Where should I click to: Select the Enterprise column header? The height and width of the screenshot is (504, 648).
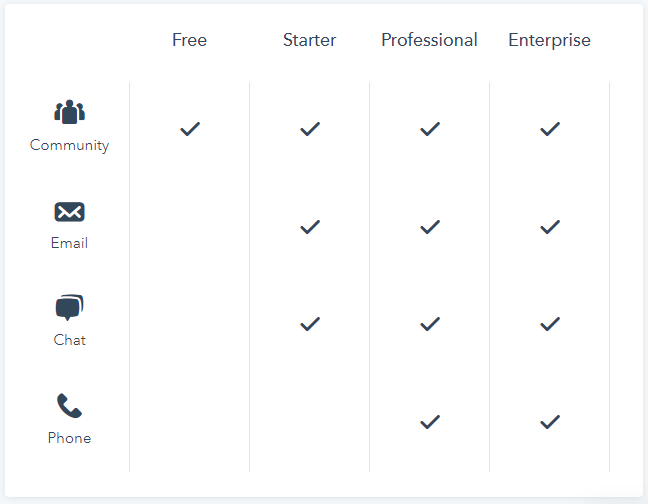click(x=549, y=41)
